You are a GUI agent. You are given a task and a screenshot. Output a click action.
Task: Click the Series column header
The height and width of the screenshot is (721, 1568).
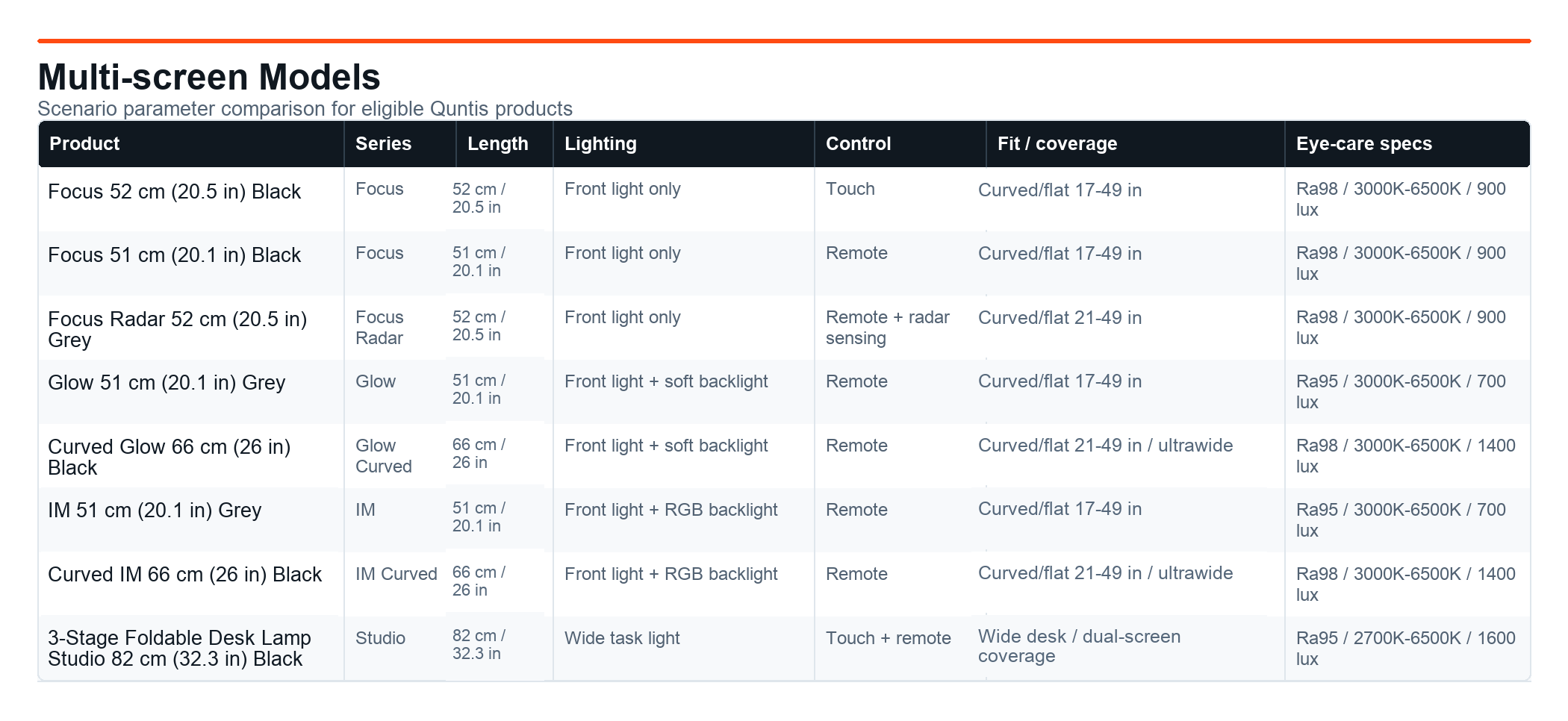click(x=400, y=144)
